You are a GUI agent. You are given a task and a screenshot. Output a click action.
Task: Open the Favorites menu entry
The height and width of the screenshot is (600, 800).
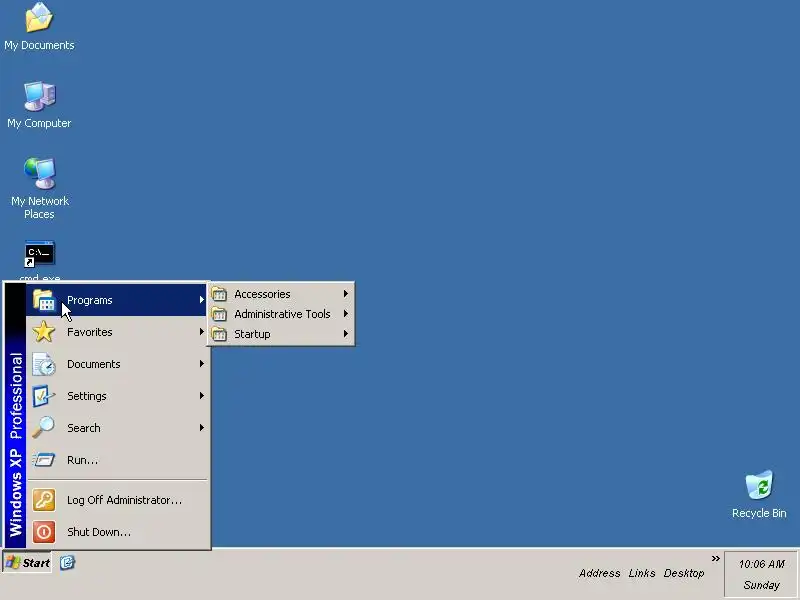click(117, 332)
